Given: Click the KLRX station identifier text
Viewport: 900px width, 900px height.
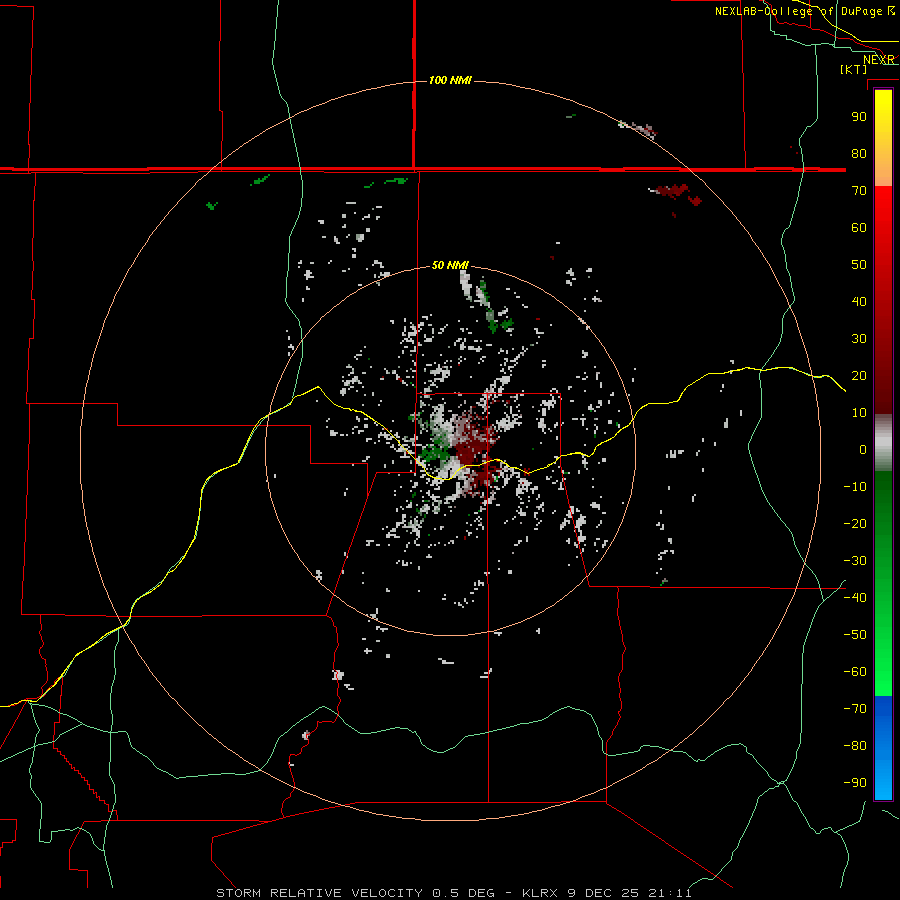Looking at the screenshot, I should (x=540, y=893).
